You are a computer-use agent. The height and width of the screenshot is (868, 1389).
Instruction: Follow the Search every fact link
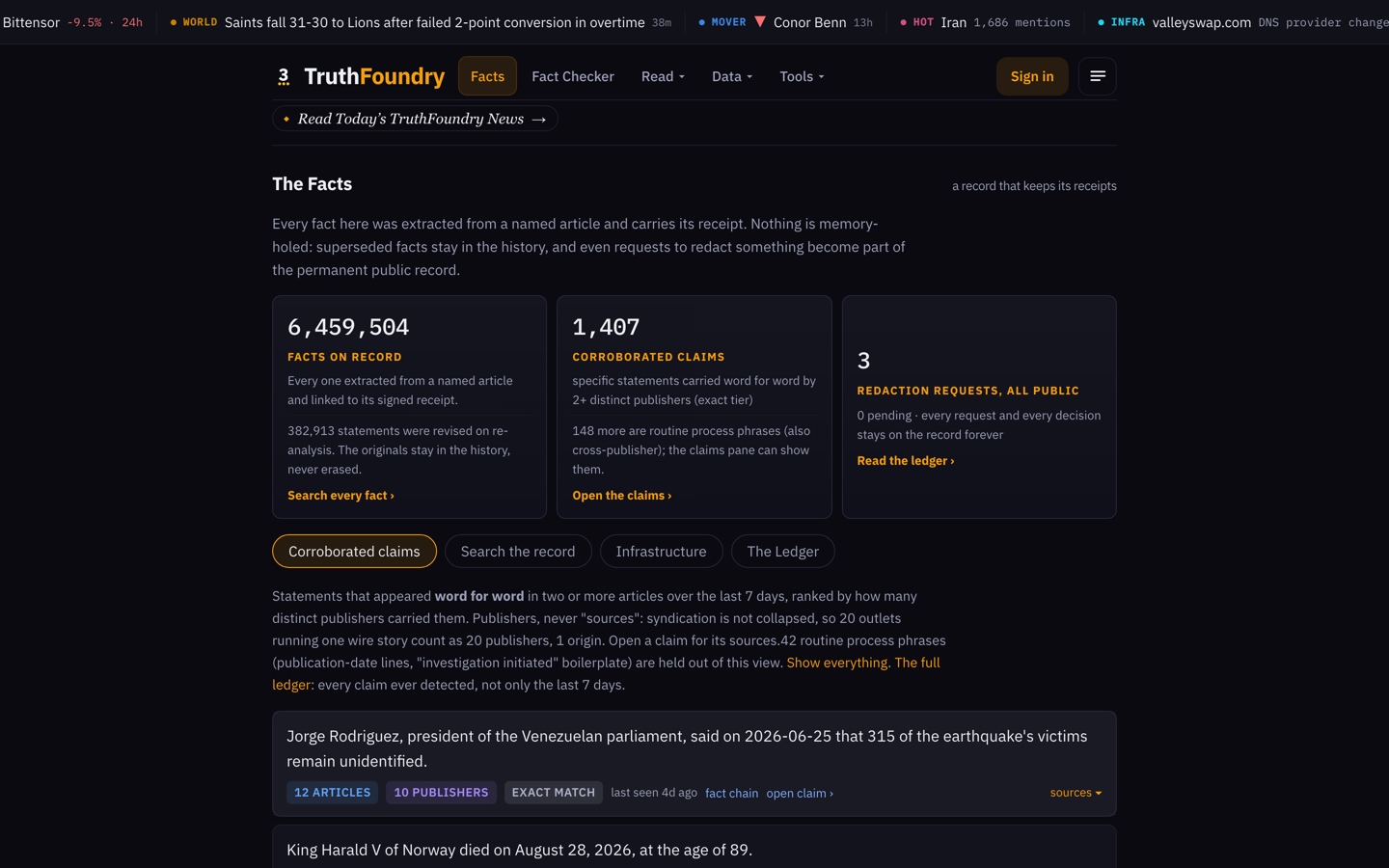pos(340,495)
